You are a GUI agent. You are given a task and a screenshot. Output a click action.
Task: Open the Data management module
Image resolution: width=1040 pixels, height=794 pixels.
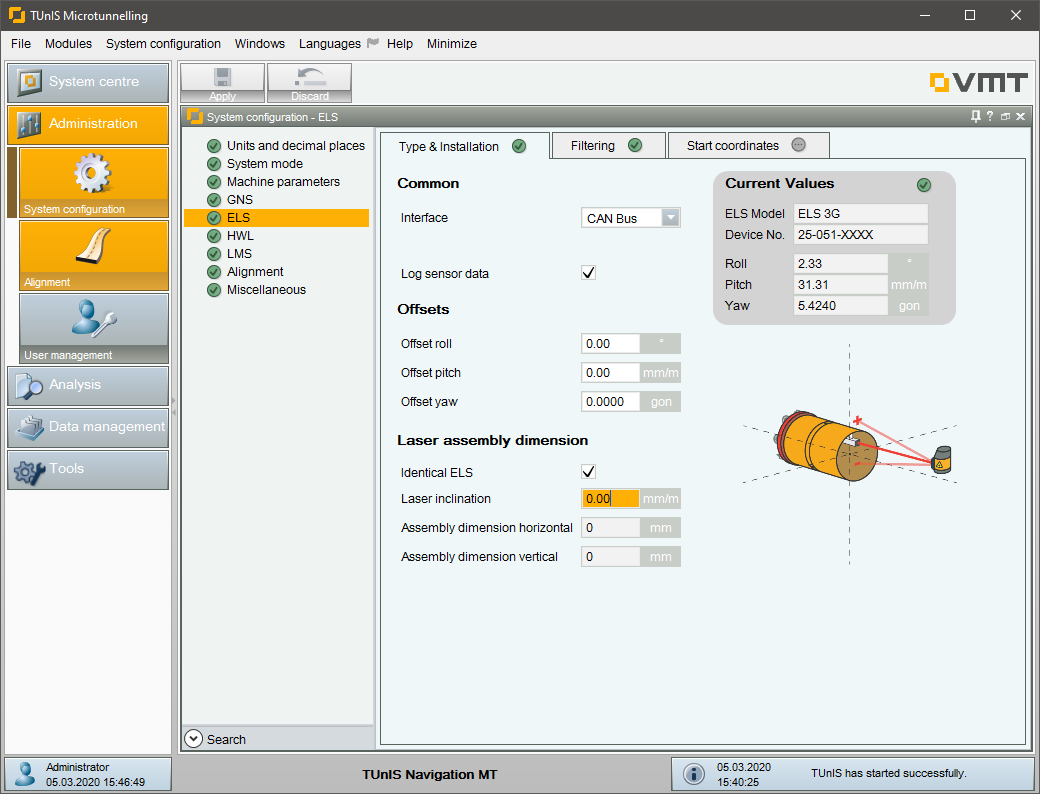pyautogui.click(x=88, y=427)
